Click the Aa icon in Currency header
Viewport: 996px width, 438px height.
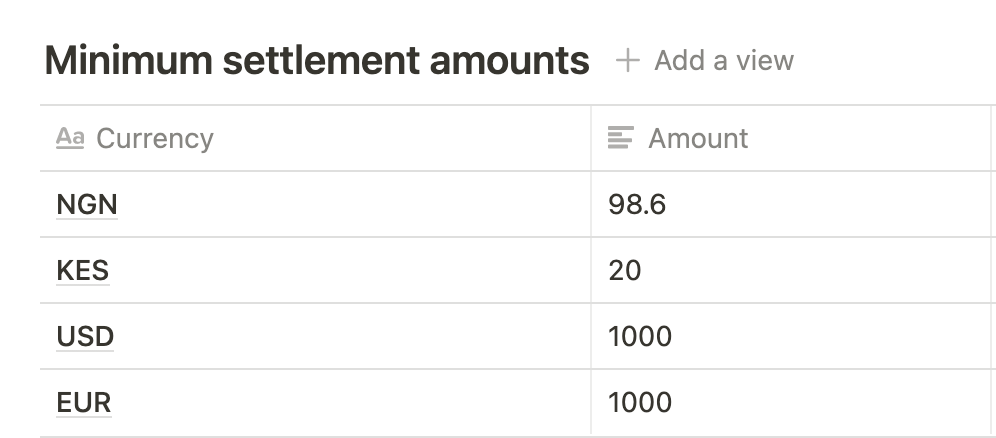point(70,138)
